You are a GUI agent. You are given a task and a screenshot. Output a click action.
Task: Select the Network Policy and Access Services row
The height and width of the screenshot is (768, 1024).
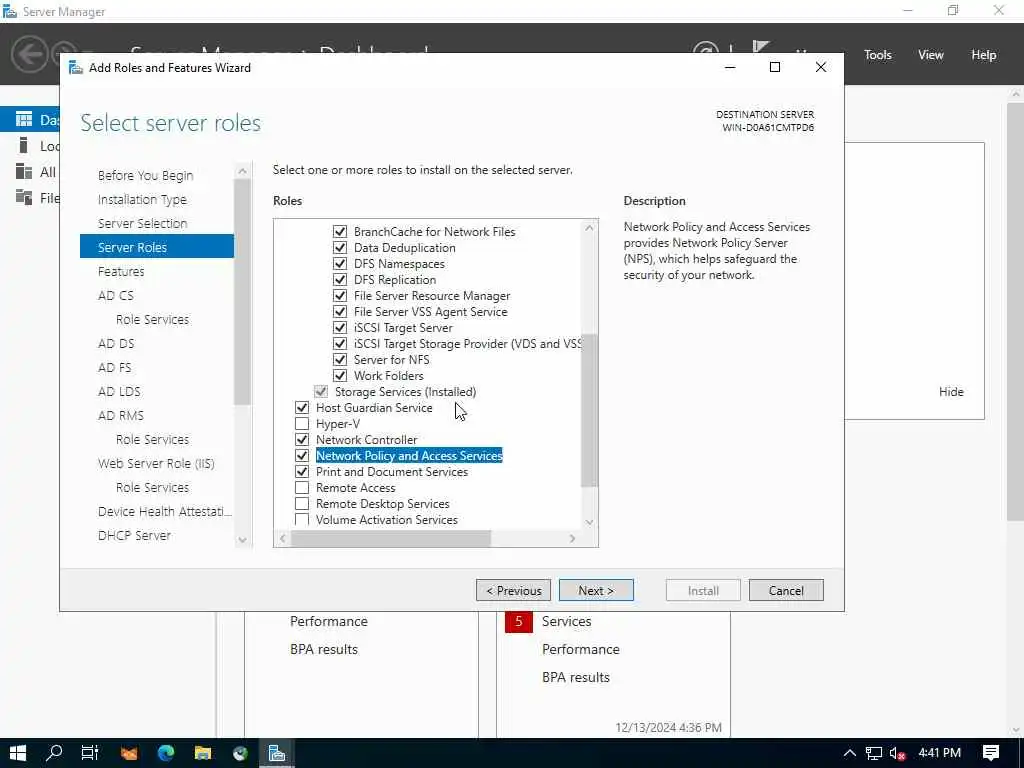click(x=409, y=455)
